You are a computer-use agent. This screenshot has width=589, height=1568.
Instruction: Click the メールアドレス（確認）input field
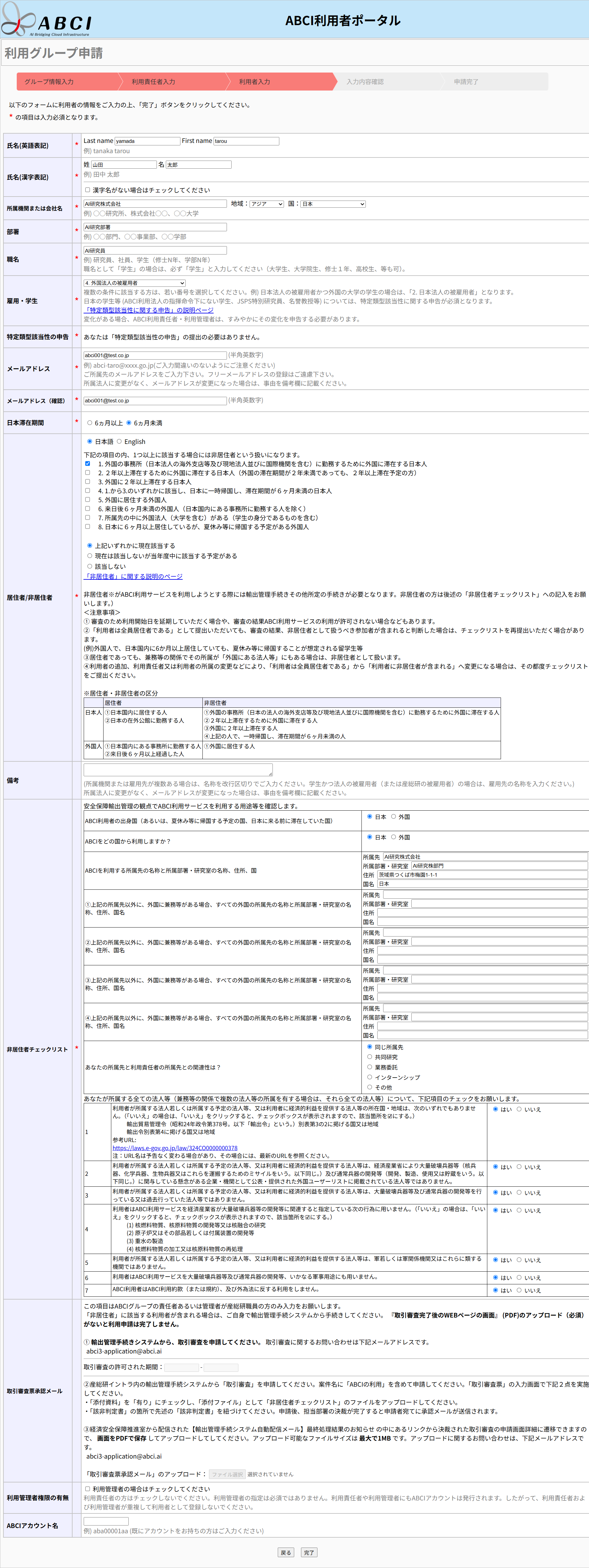point(155,401)
